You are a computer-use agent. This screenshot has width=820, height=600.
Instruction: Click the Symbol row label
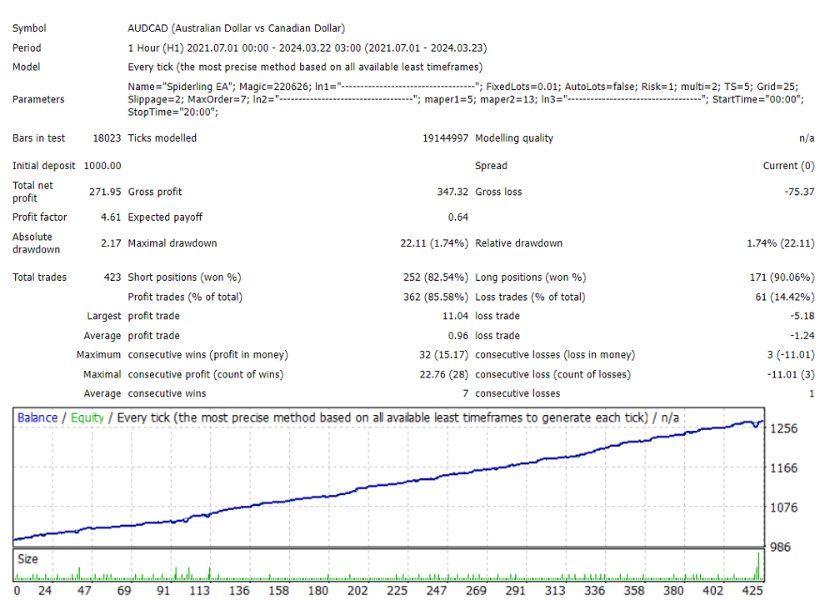pos(29,28)
